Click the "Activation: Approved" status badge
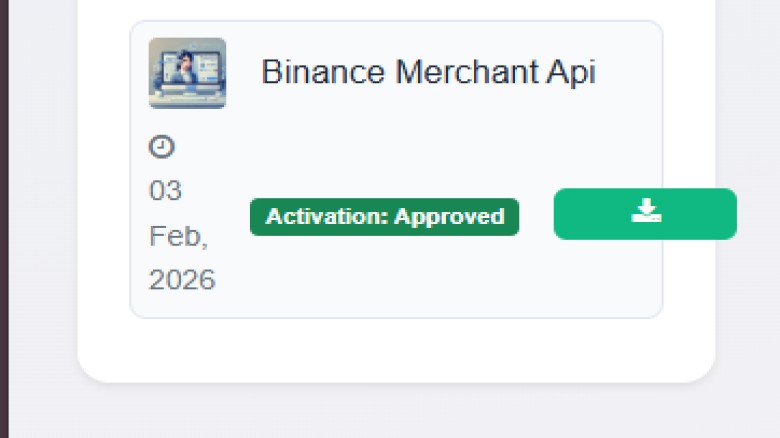 [x=384, y=217]
